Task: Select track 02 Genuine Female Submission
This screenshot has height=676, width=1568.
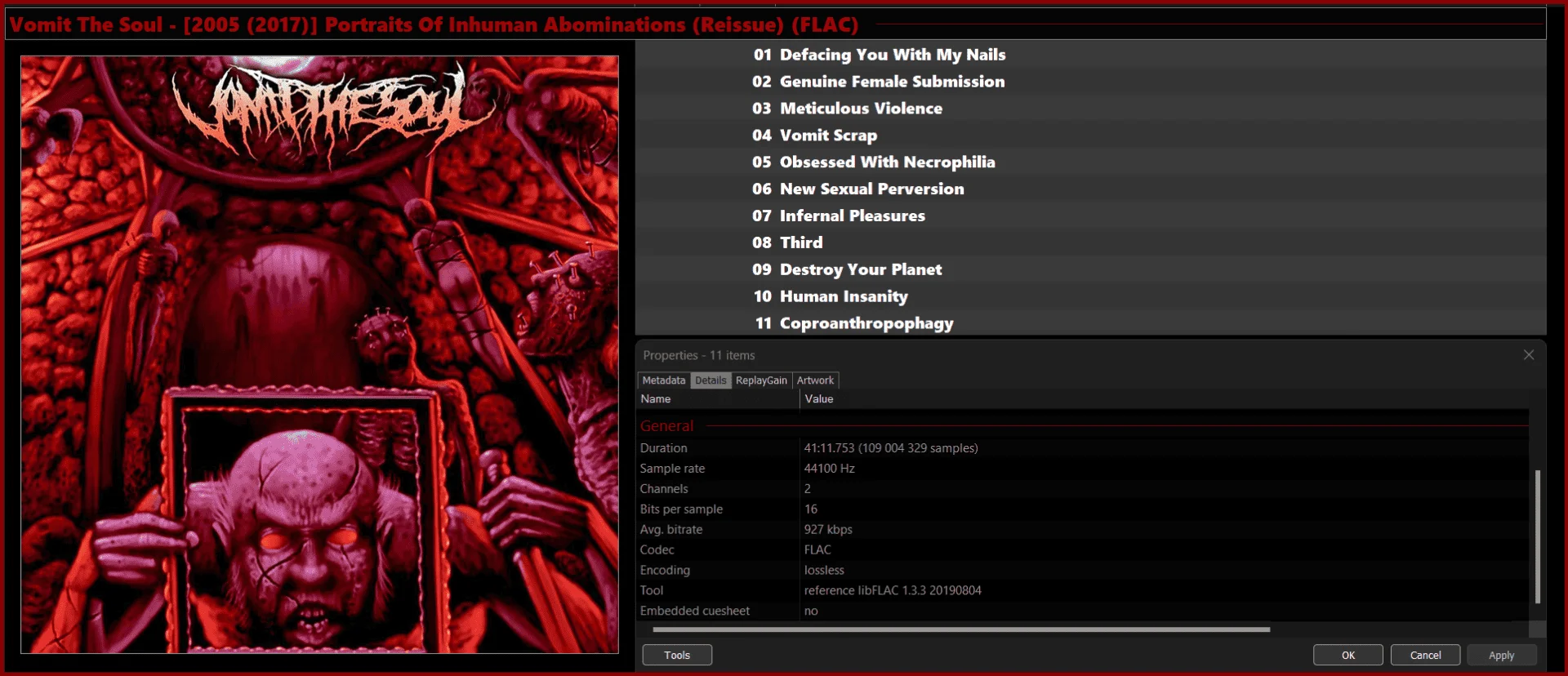Action: 1090,82
